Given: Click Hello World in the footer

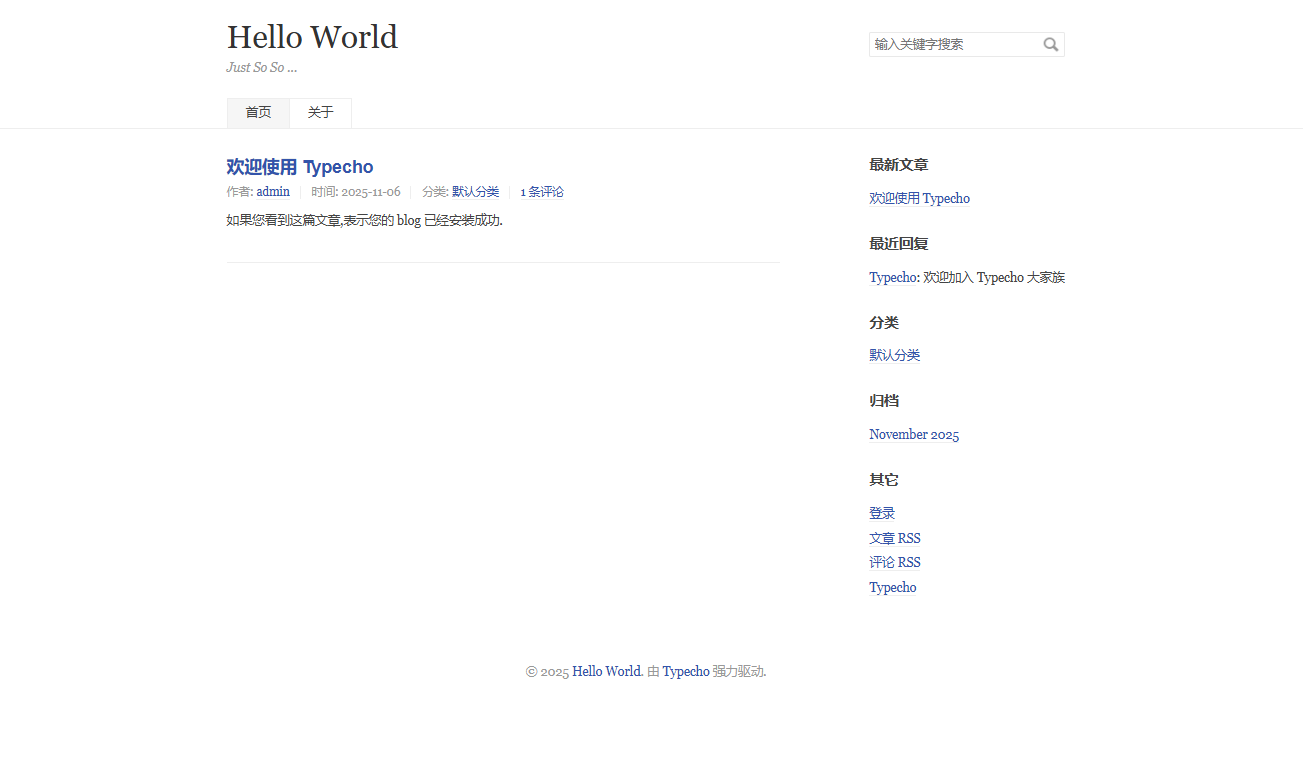Looking at the screenshot, I should [x=606, y=671].
